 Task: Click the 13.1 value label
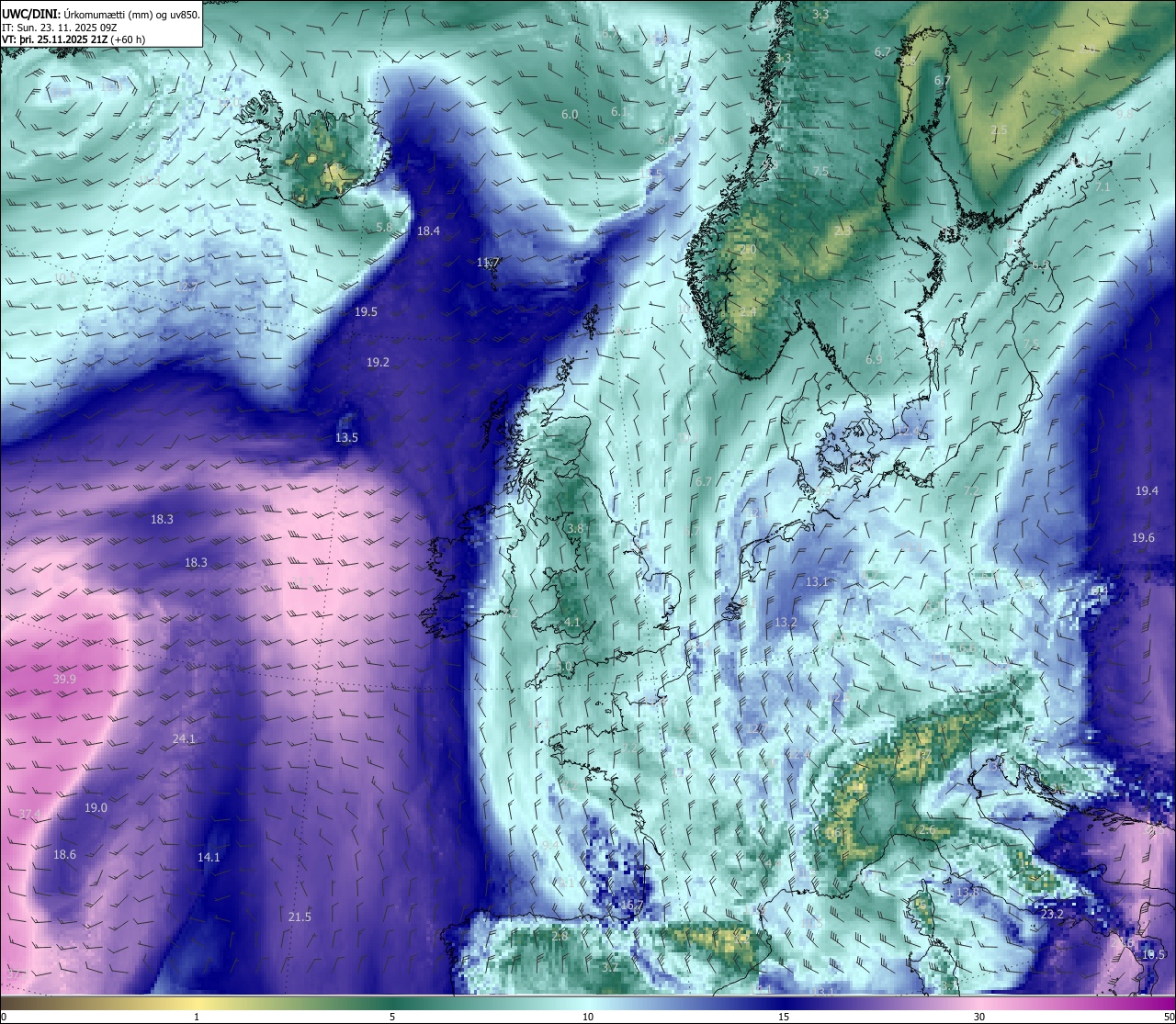[817, 582]
